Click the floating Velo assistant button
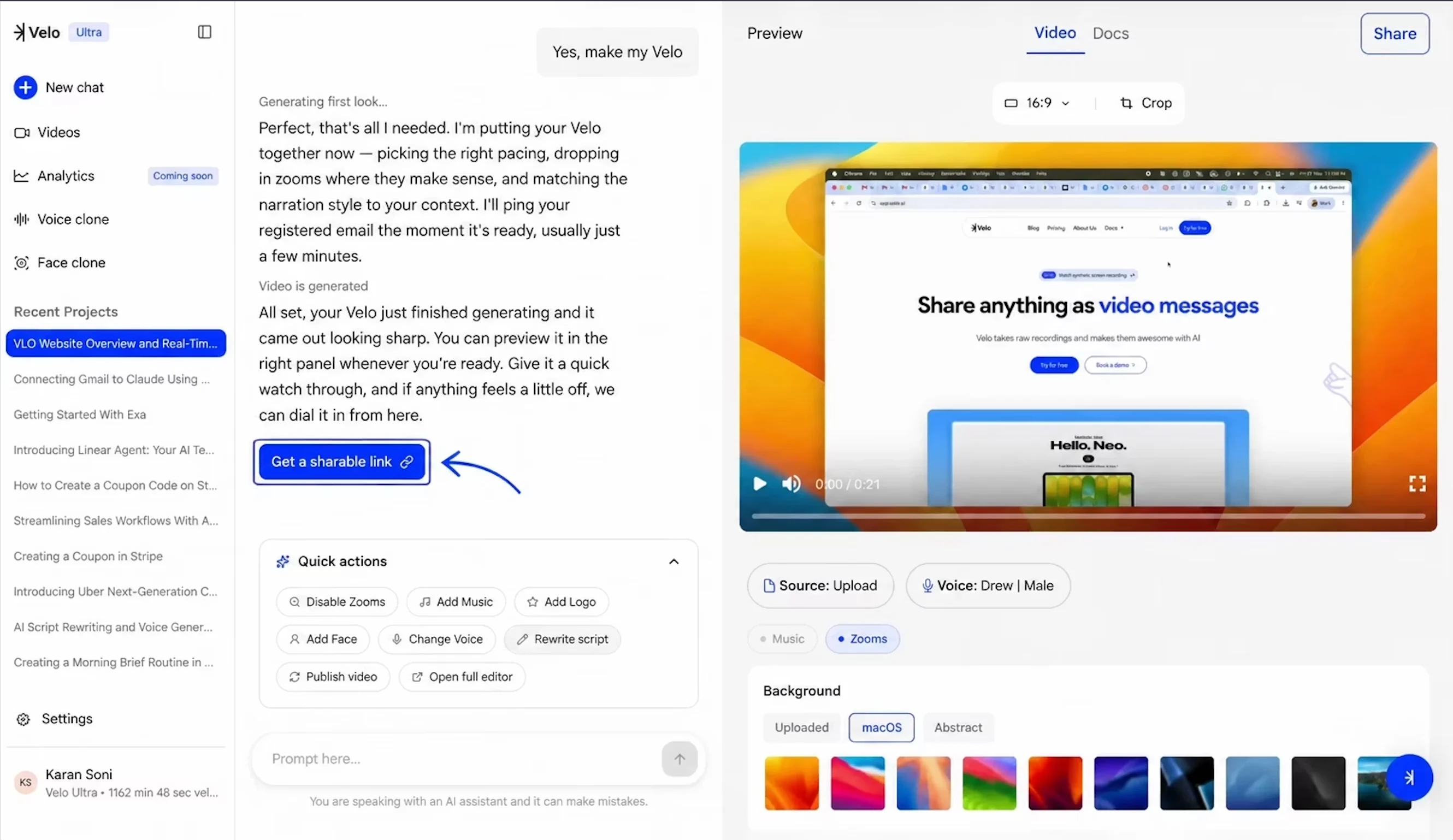 pos(1409,778)
